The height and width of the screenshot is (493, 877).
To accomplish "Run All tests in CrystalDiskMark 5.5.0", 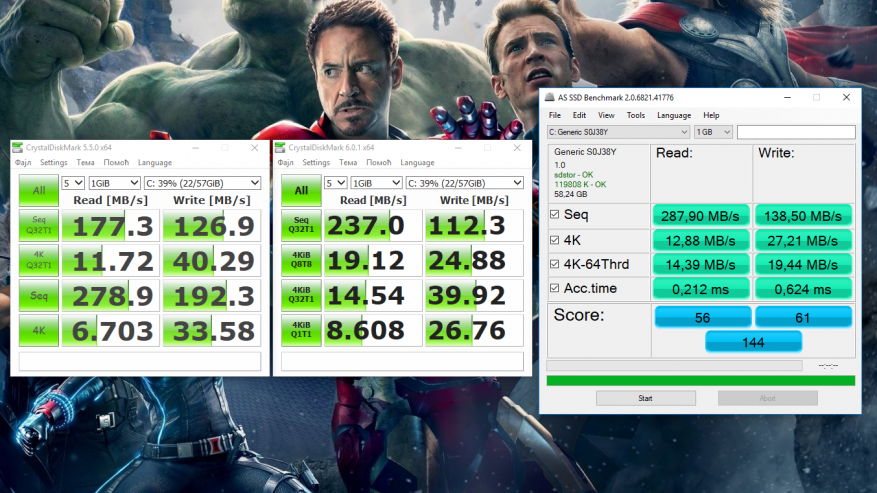I will point(39,190).
